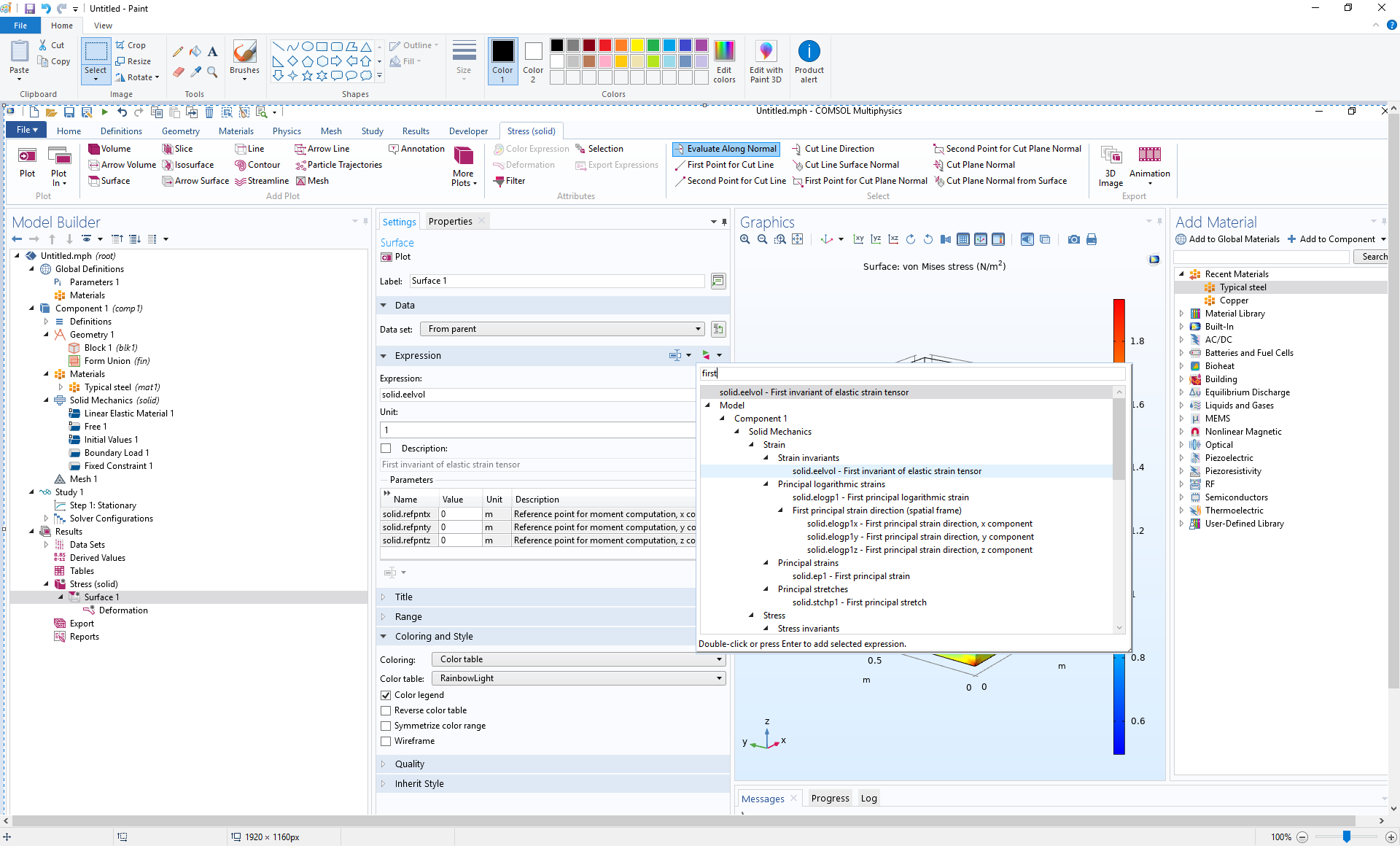The height and width of the screenshot is (846, 1400).
Task: Click Add to Component button
Action: click(x=1331, y=239)
